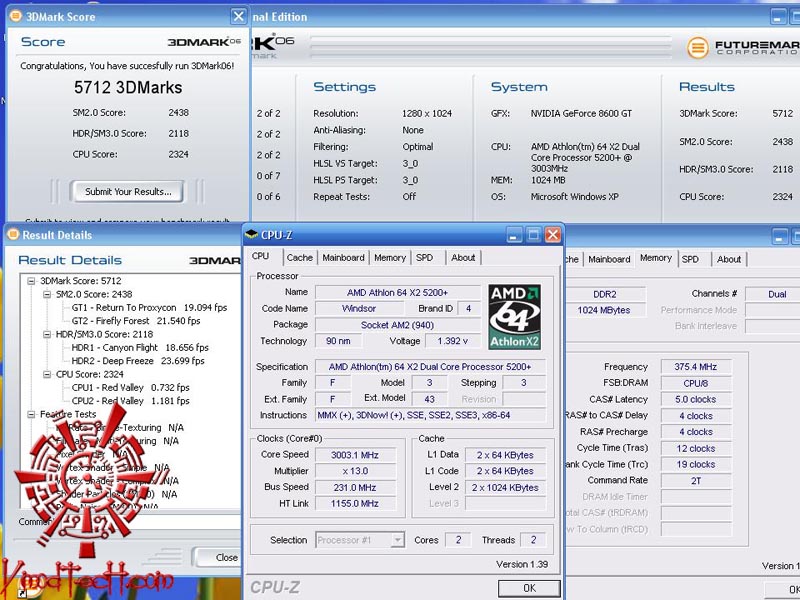Click the Cycle Time (Tras) value 12 clocks
The height and width of the screenshot is (600, 800).
pos(695,448)
